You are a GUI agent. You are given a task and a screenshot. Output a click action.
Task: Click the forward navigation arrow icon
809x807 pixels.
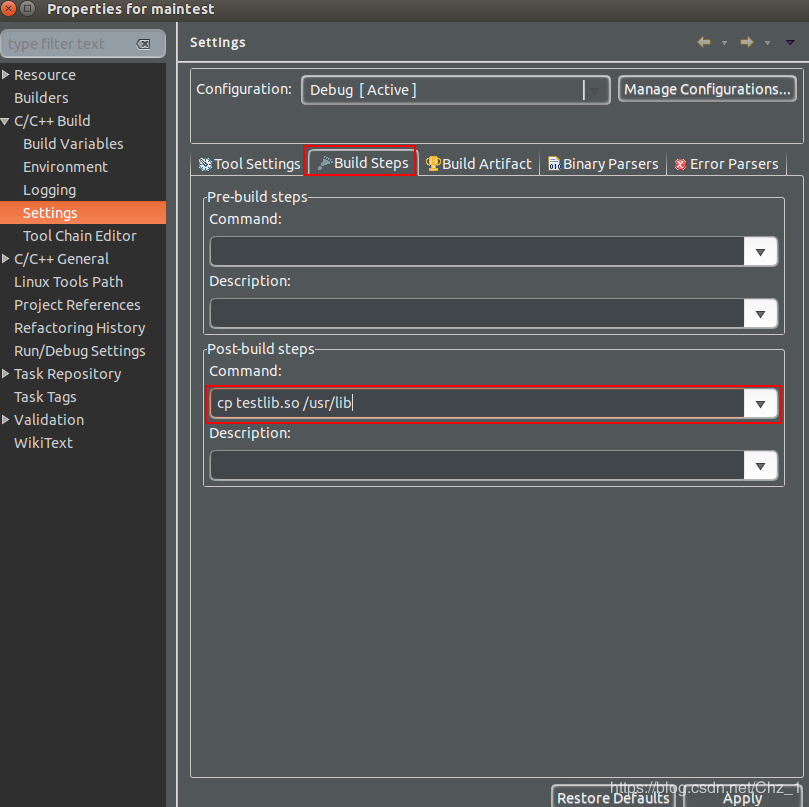click(x=747, y=42)
